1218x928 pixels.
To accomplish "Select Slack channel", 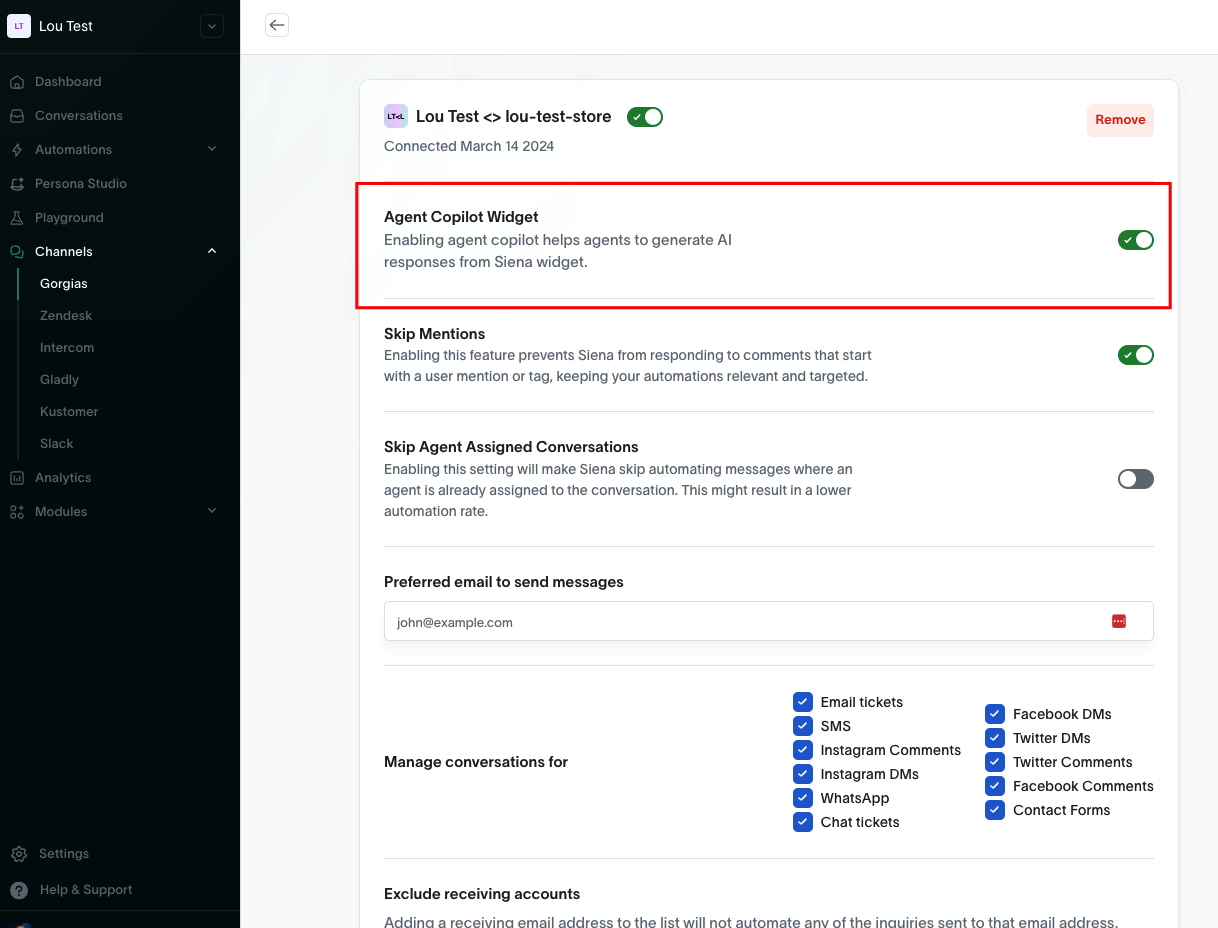I will pyautogui.click(x=57, y=444).
